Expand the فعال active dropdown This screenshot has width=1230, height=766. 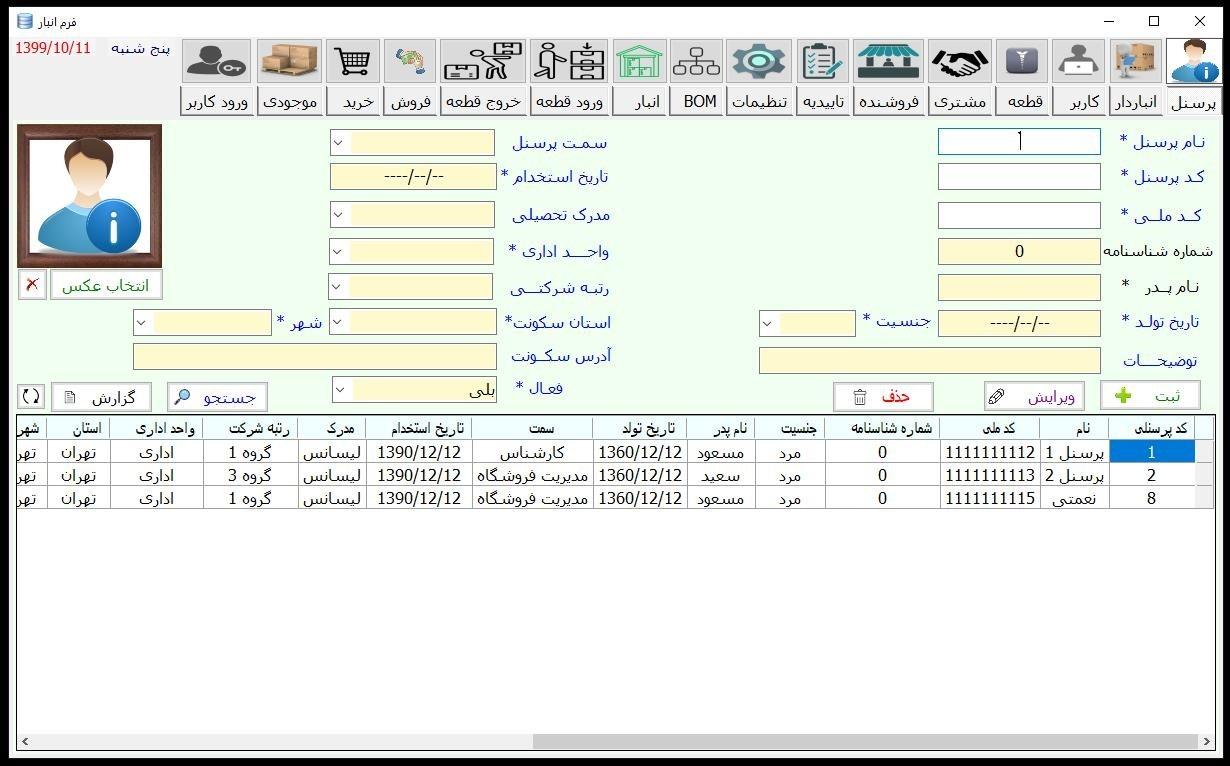(340, 389)
